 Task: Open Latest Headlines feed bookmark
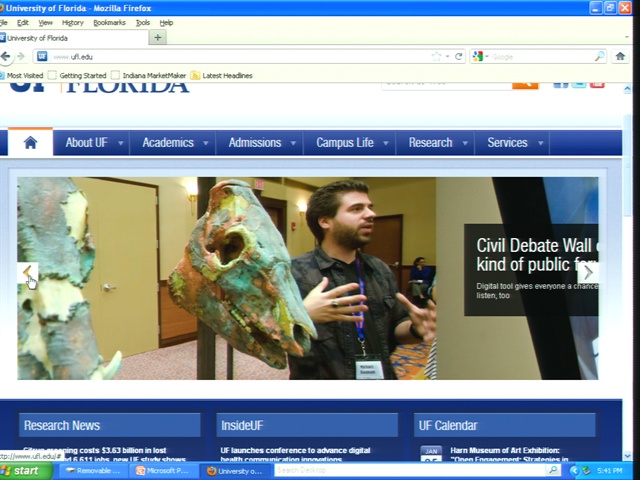pos(222,76)
